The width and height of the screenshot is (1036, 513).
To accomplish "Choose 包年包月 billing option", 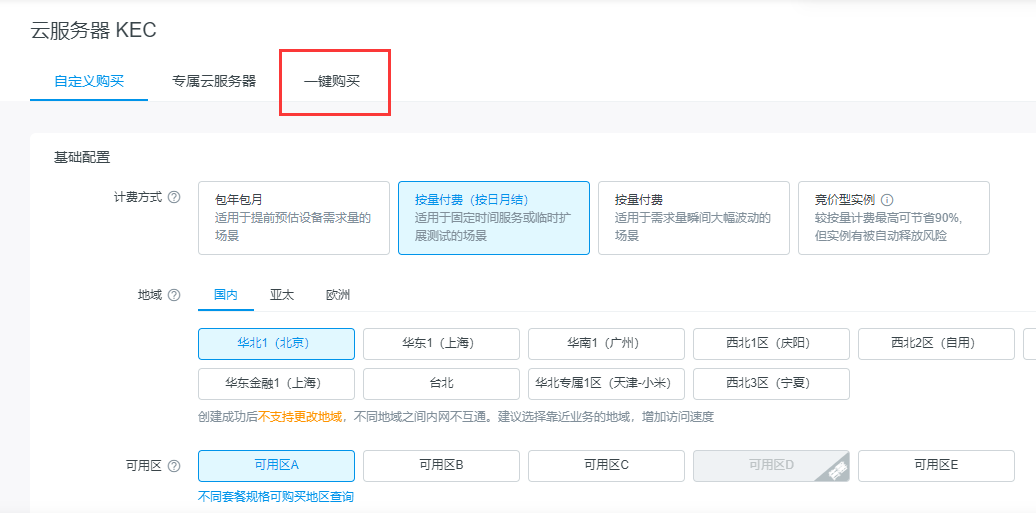I will [x=294, y=218].
